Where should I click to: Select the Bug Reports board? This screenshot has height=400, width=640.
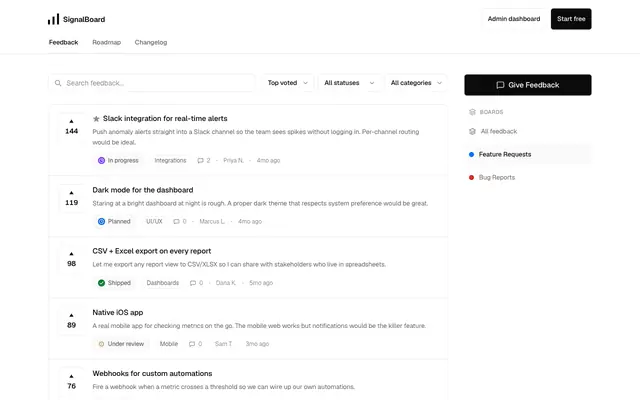(x=528, y=177)
